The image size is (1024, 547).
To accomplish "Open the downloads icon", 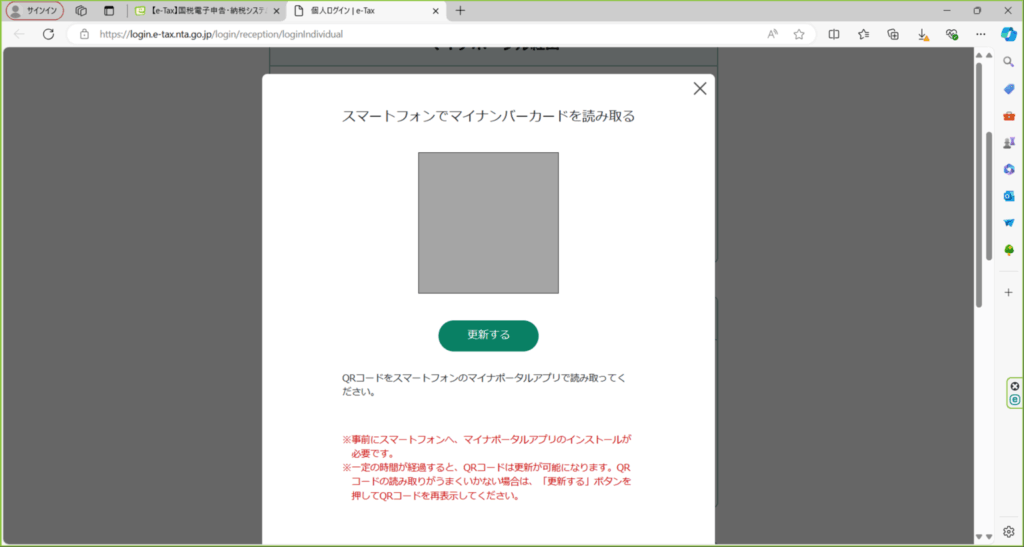I will [922, 35].
